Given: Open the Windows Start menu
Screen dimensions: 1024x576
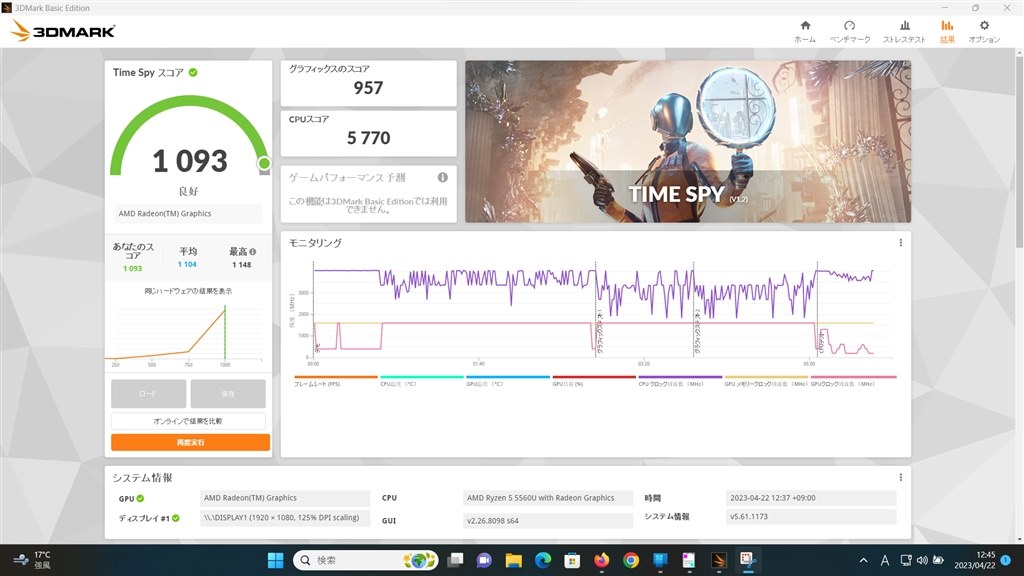Looking at the screenshot, I should 276,560.
